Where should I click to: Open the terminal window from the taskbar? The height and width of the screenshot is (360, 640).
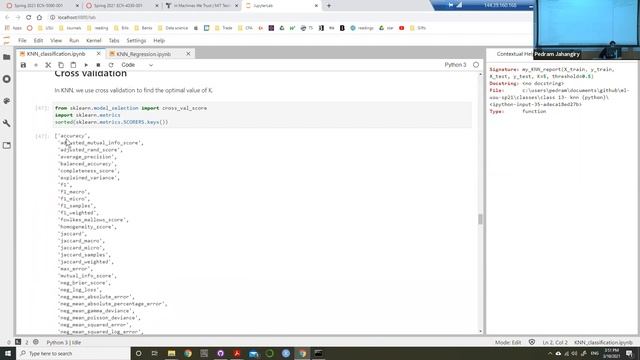pyautogui.click(x=318, y=353)
